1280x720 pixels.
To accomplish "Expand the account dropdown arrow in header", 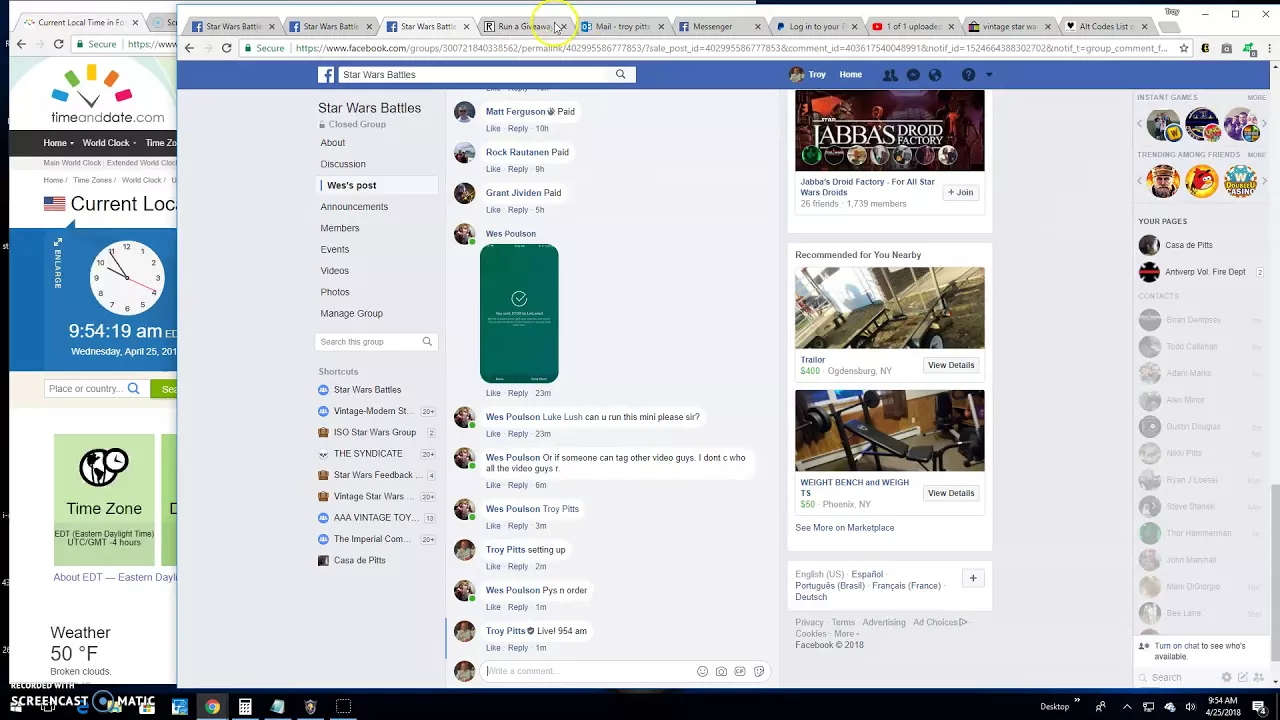I will click(989, 75).
